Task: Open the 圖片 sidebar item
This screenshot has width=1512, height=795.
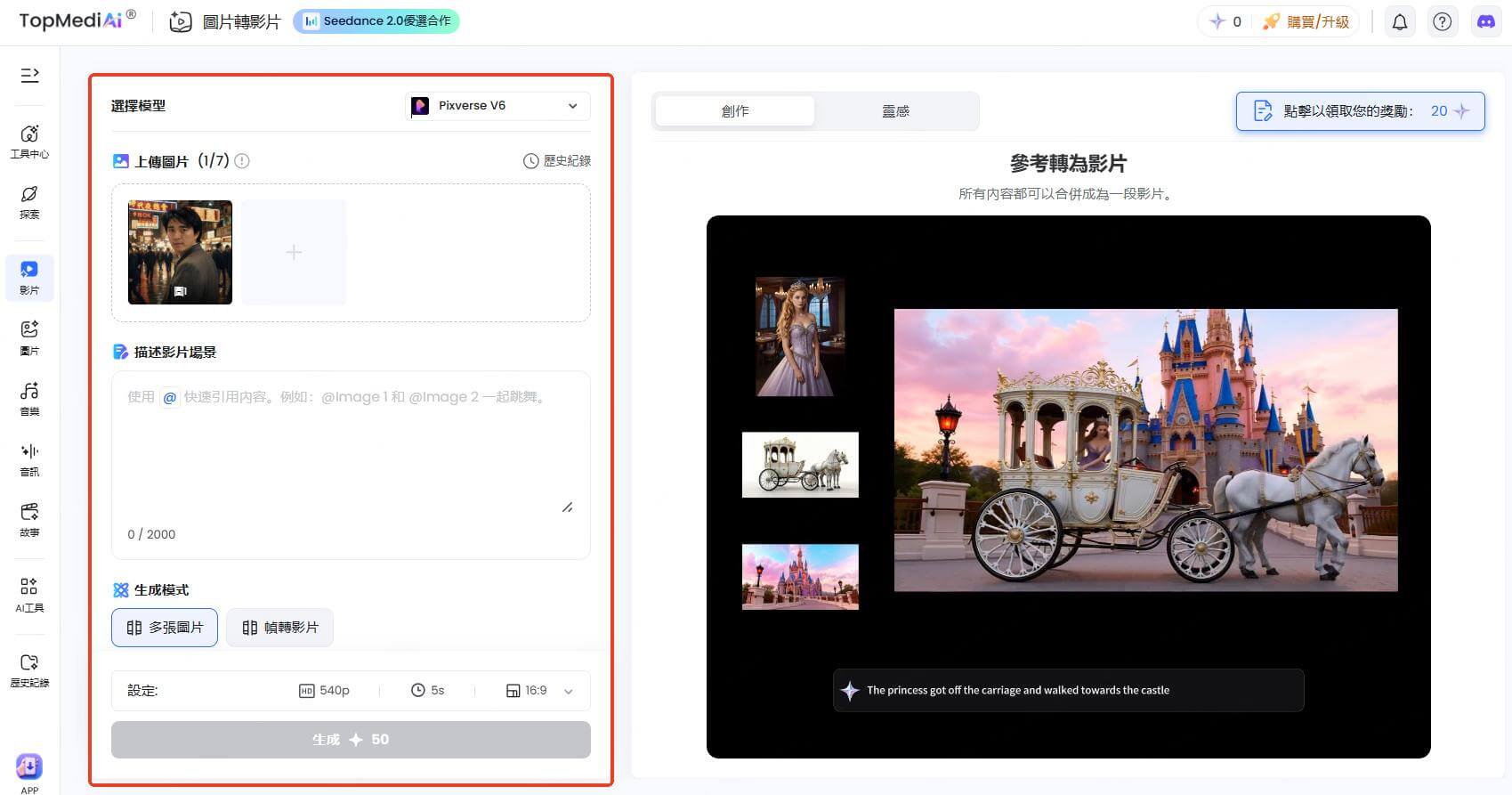Action: pos(29,338)
